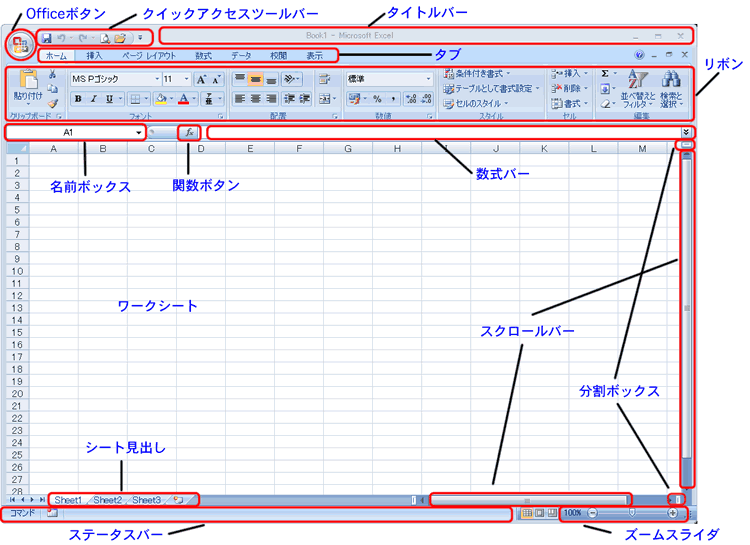Open the Office button menu
This screenshot has height=545, width=750.
coord(20,44)
